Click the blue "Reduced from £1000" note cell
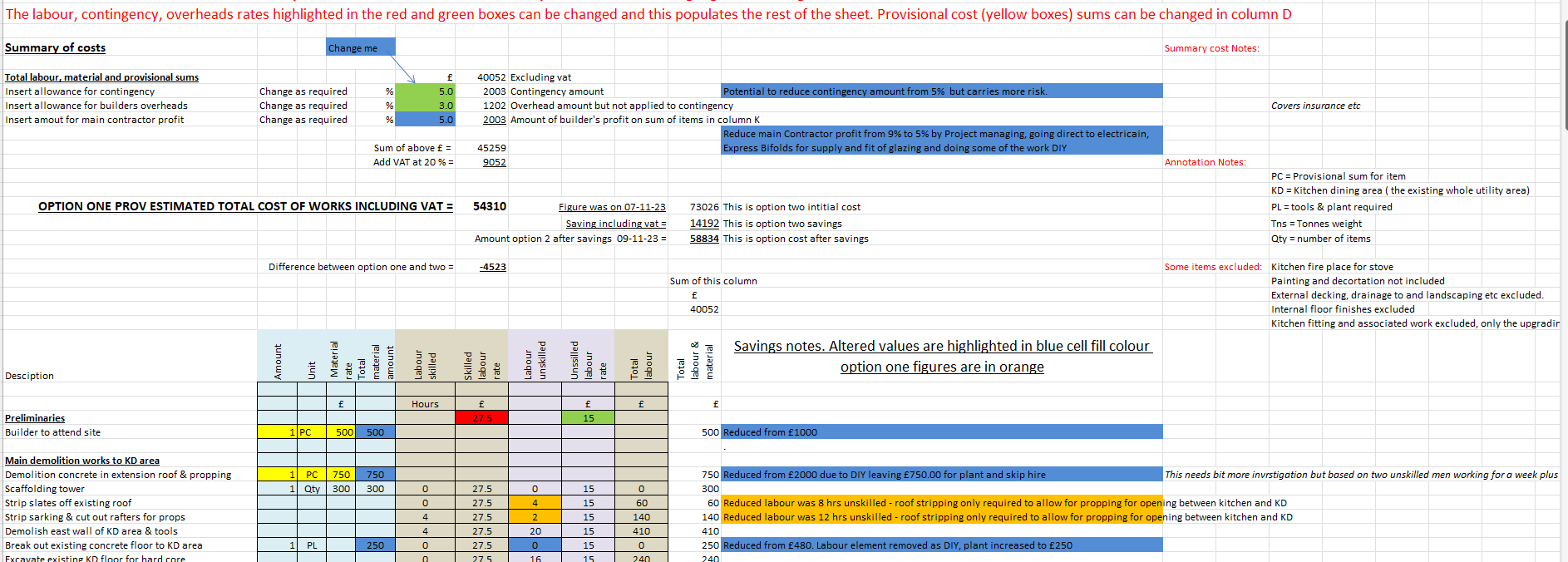Image resolution: width=1568 pixels, height=562 pixels. tap(941, 432)
